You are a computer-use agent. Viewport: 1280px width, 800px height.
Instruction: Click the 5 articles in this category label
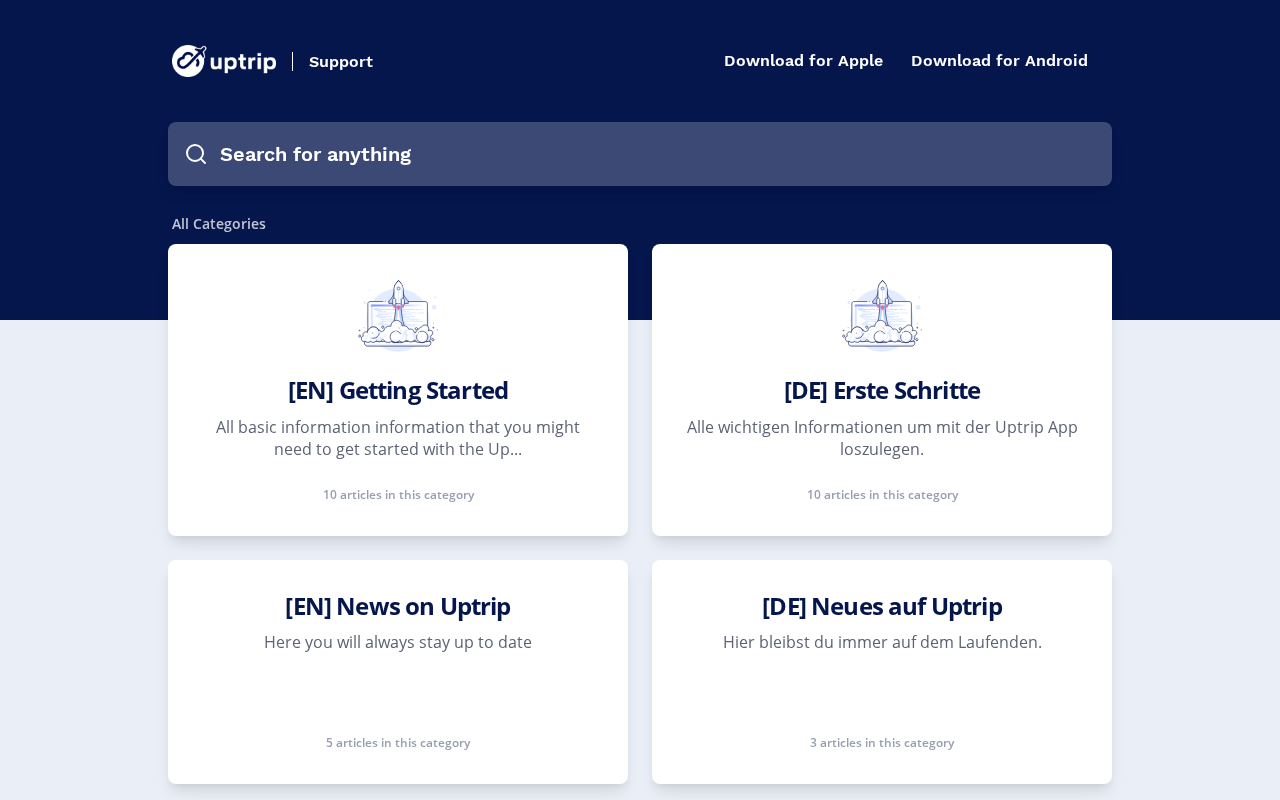coord(398,742)
